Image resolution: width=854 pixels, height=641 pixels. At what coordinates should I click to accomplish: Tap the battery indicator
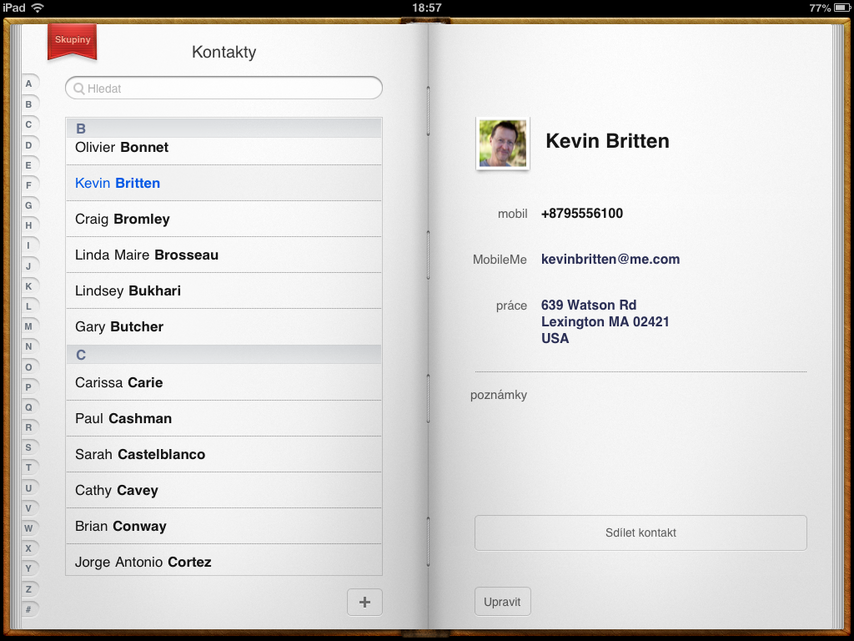pos(838,7)
